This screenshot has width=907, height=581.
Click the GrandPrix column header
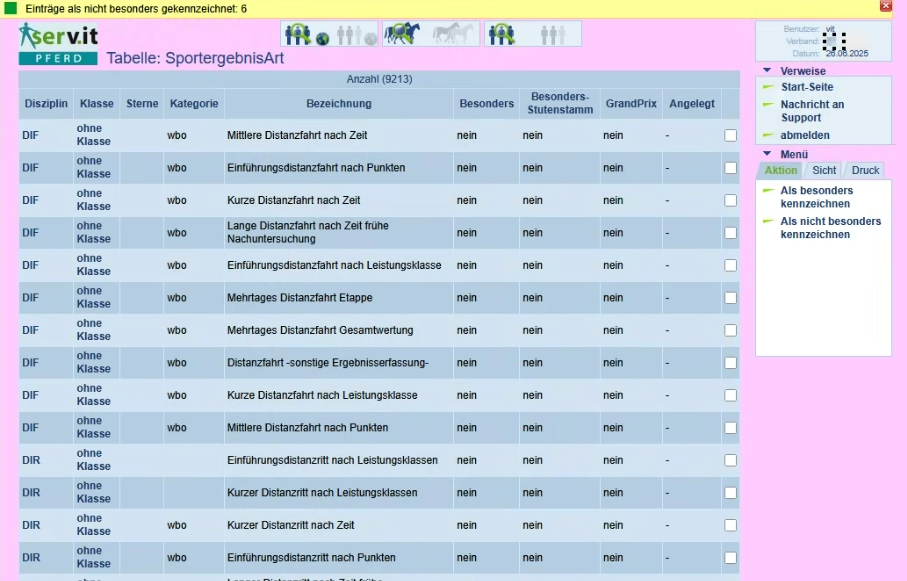[x=631, y=104]
